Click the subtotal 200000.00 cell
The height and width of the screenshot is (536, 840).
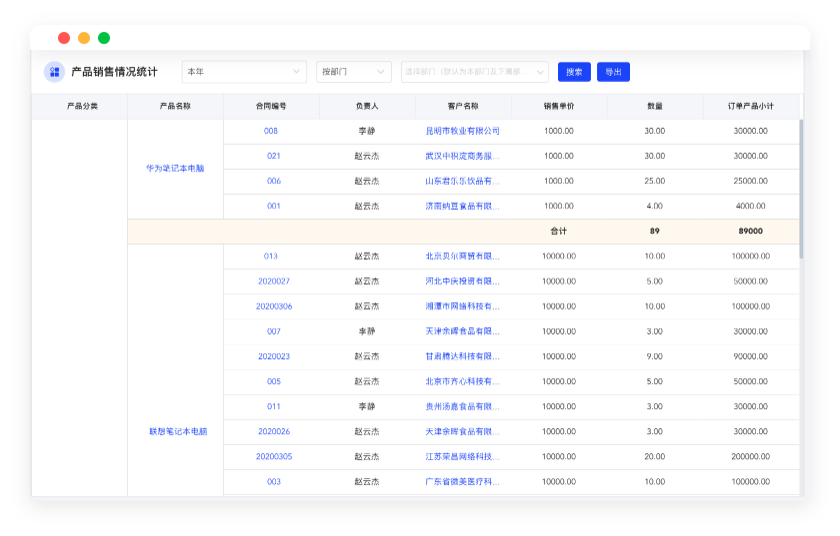click(x=751, y=456)
